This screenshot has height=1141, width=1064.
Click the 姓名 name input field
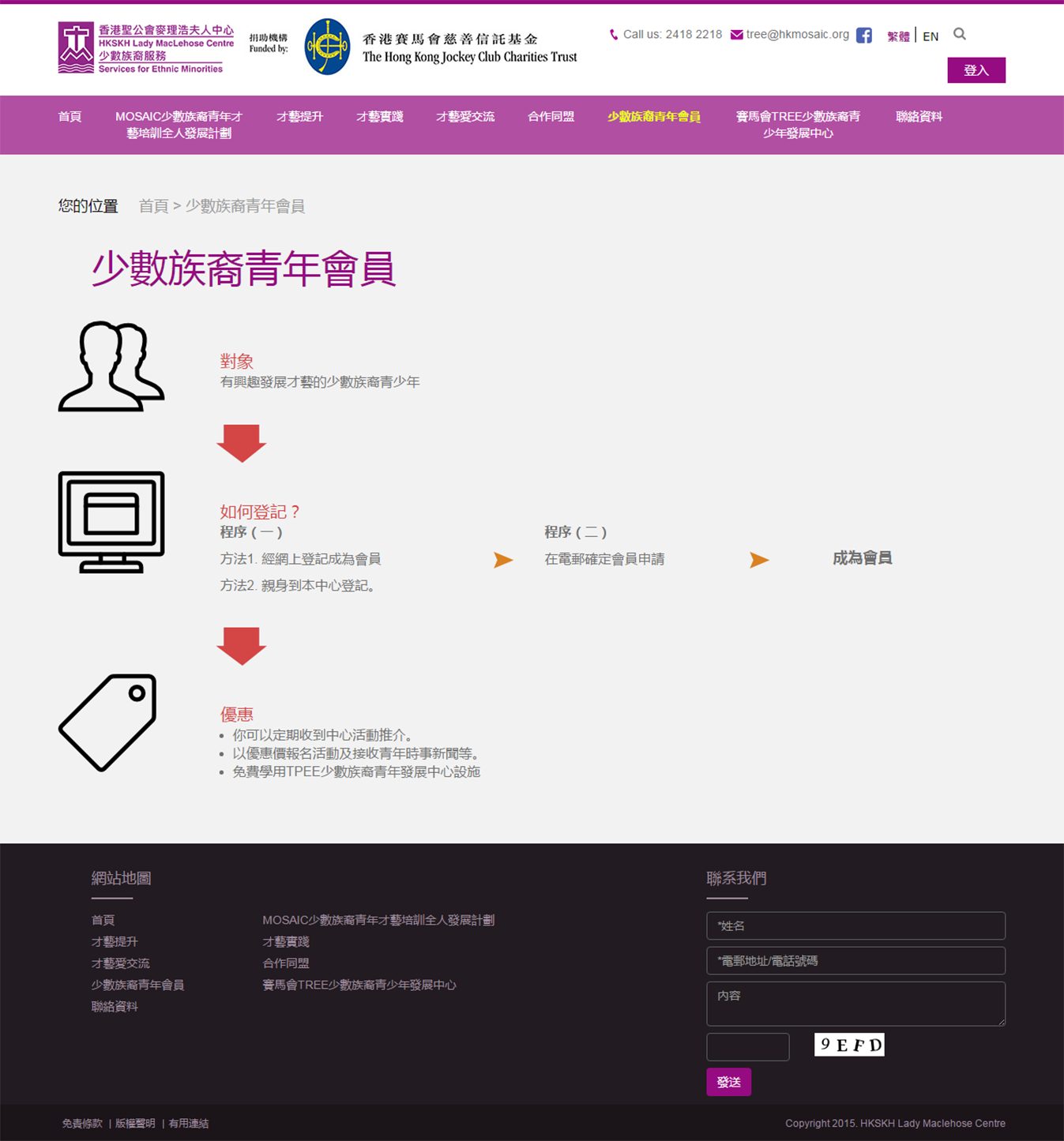(x=855, y=925)
